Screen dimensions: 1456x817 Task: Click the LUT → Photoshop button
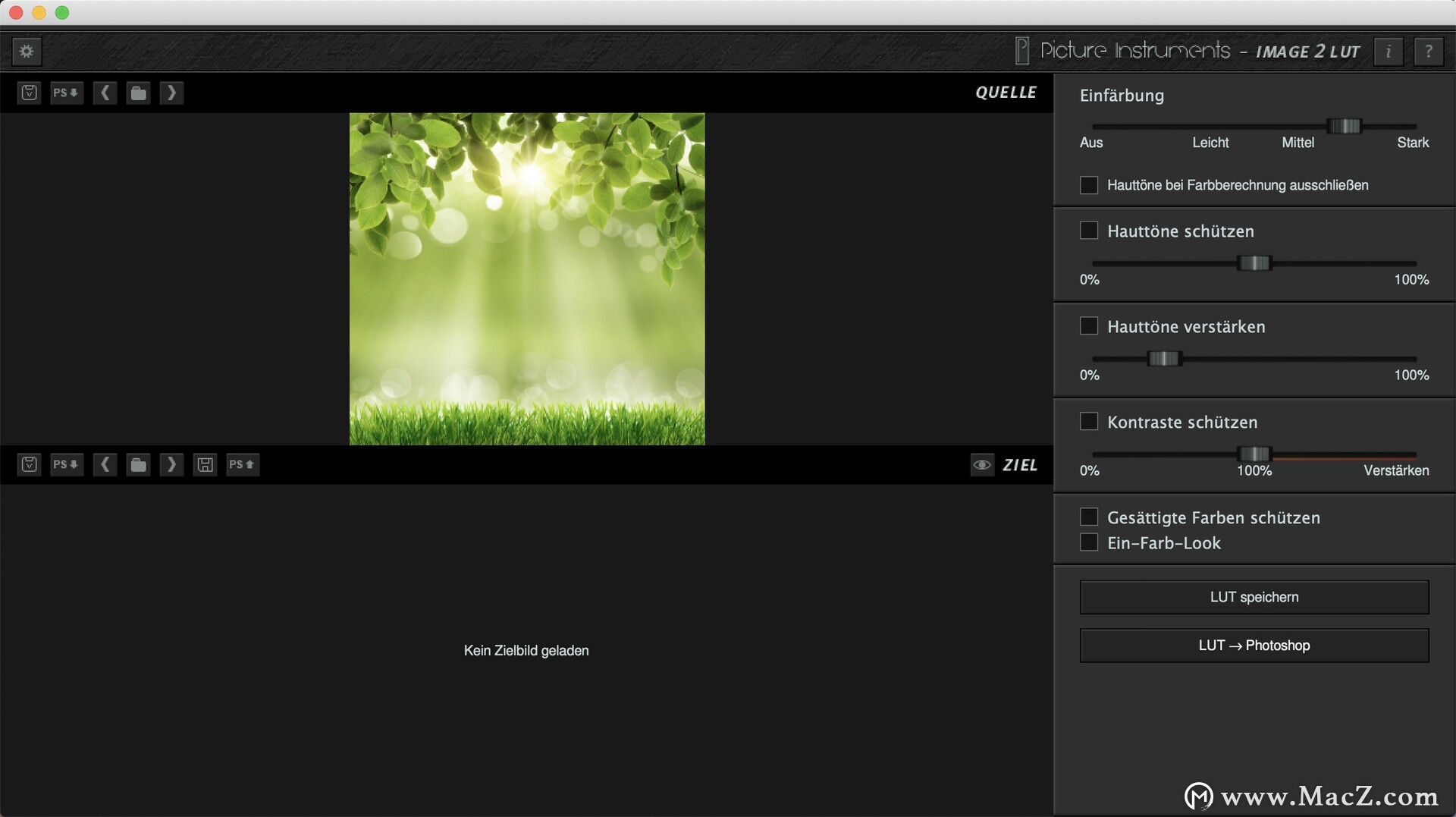1254,645
